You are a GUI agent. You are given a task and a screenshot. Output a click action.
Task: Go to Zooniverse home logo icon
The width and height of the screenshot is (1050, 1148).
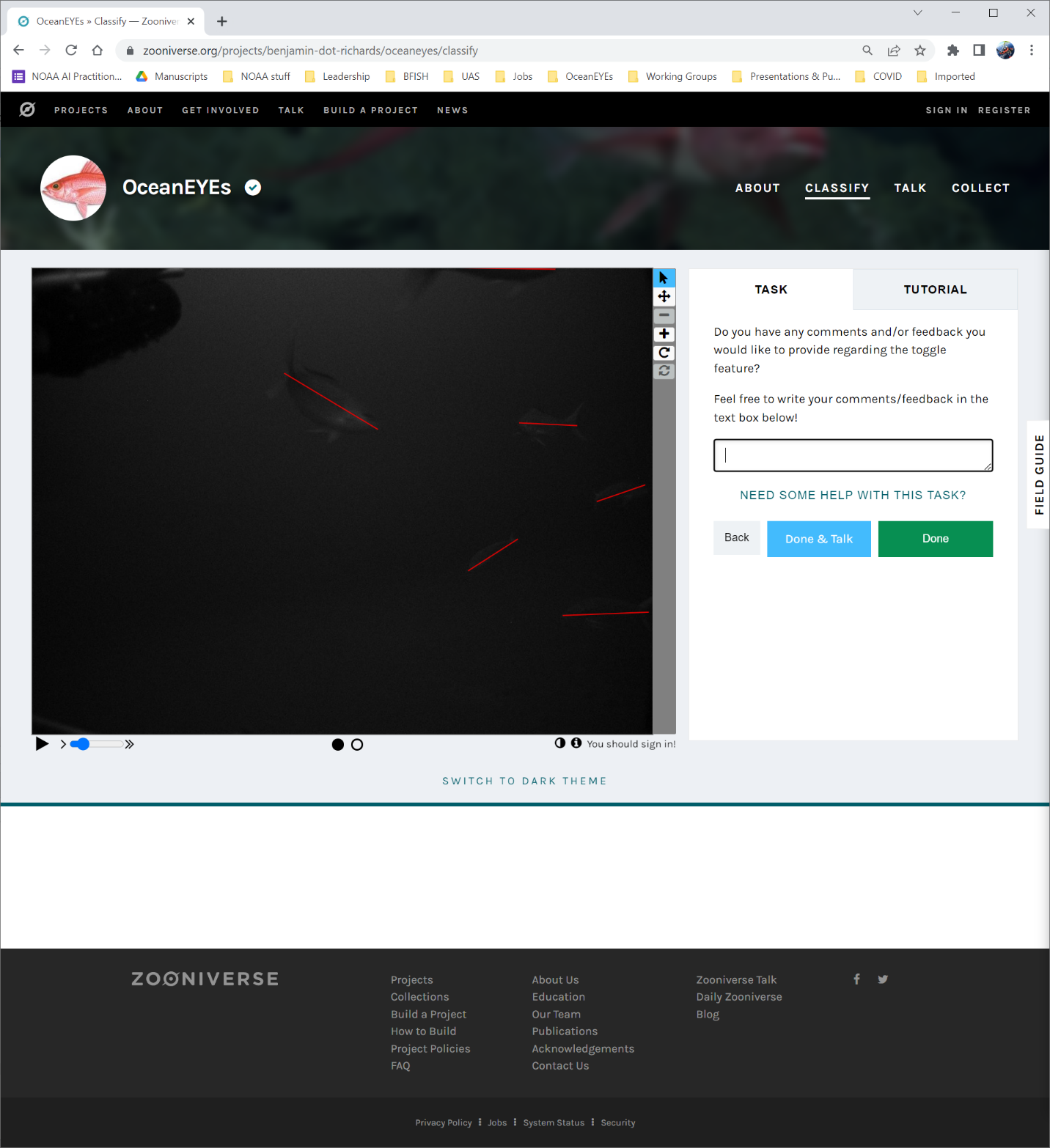click(27, 110)
